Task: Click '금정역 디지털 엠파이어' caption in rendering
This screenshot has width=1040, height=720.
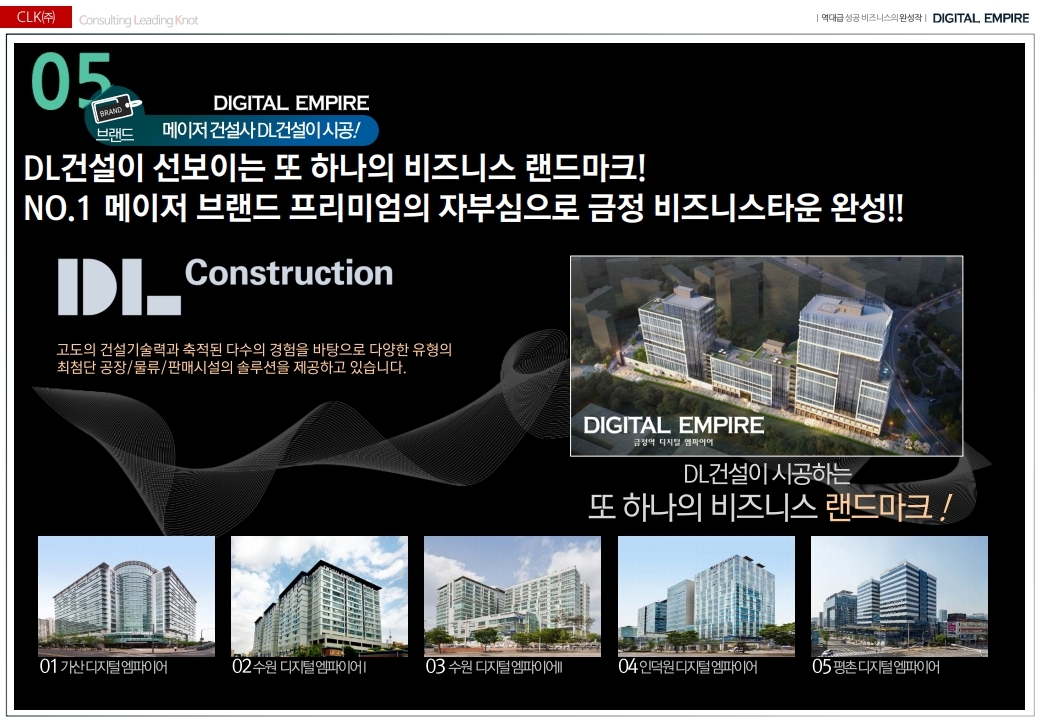Action: click(x=673, y=442)
